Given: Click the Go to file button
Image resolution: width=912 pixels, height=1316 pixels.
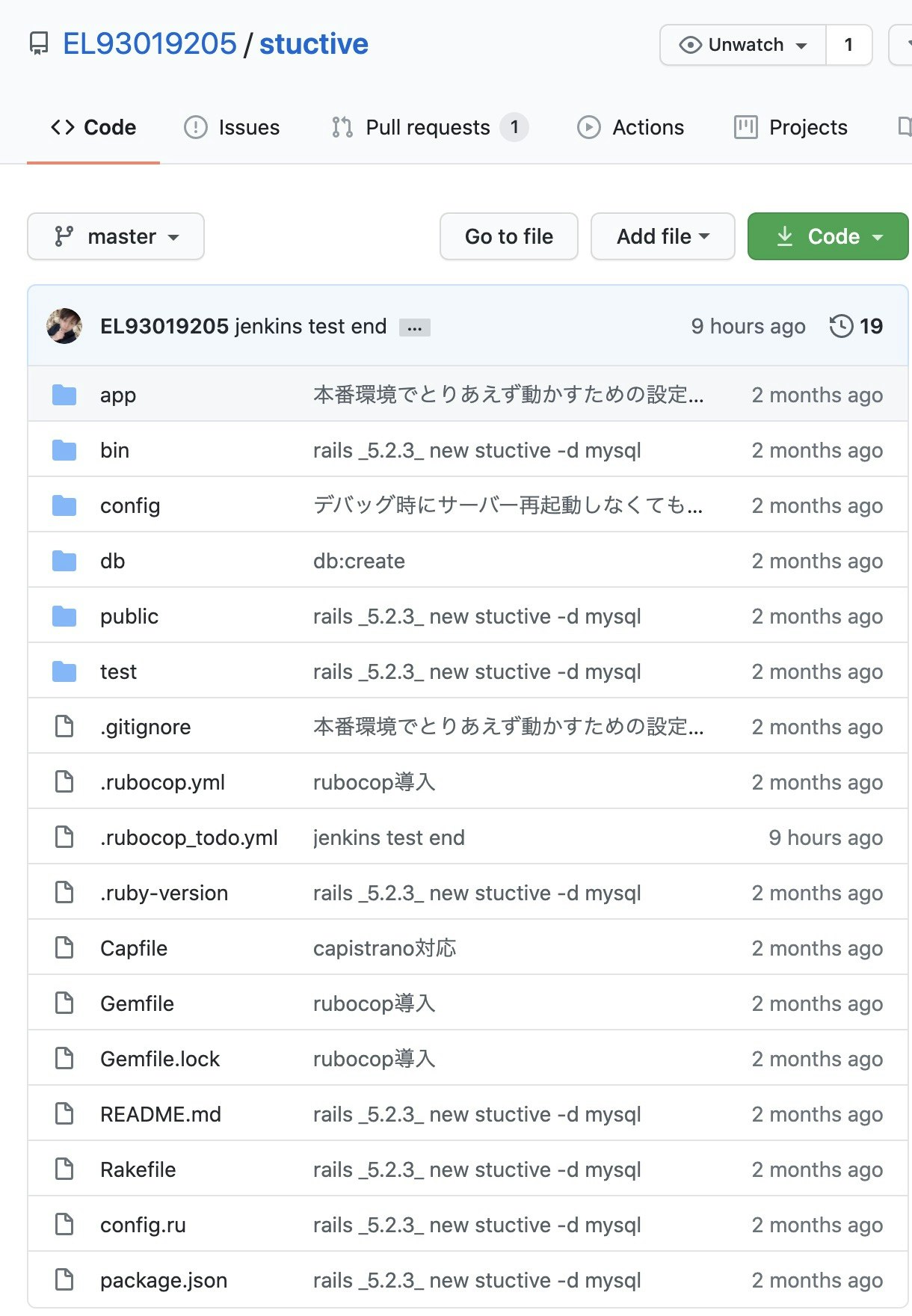Looking at the screenshot, I should tap(509, 236).
